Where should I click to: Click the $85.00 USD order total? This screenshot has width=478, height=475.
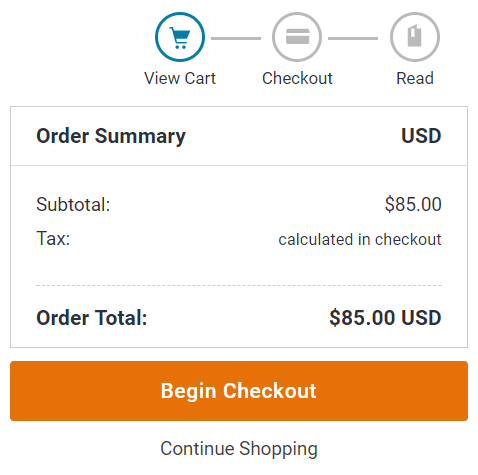point(385,317)
